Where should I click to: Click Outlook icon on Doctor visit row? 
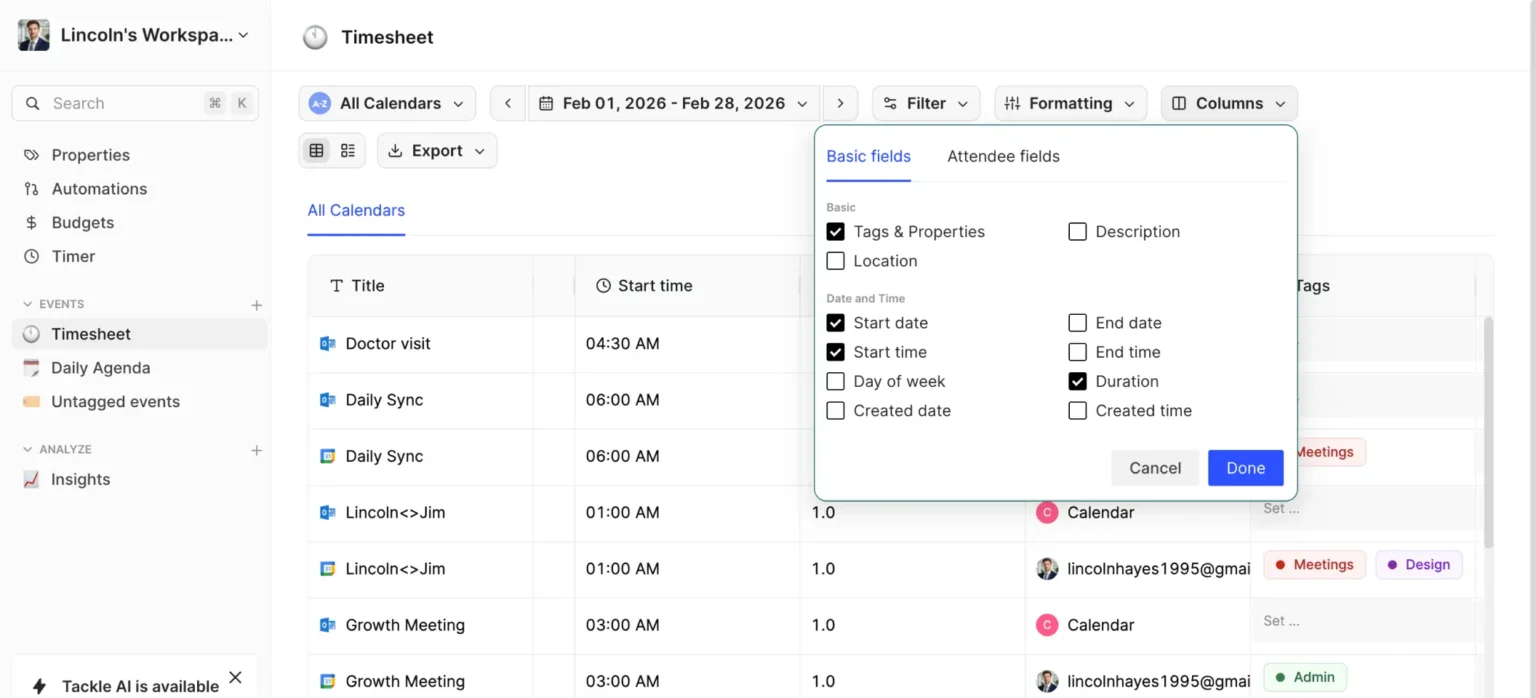tap(327, 344)
